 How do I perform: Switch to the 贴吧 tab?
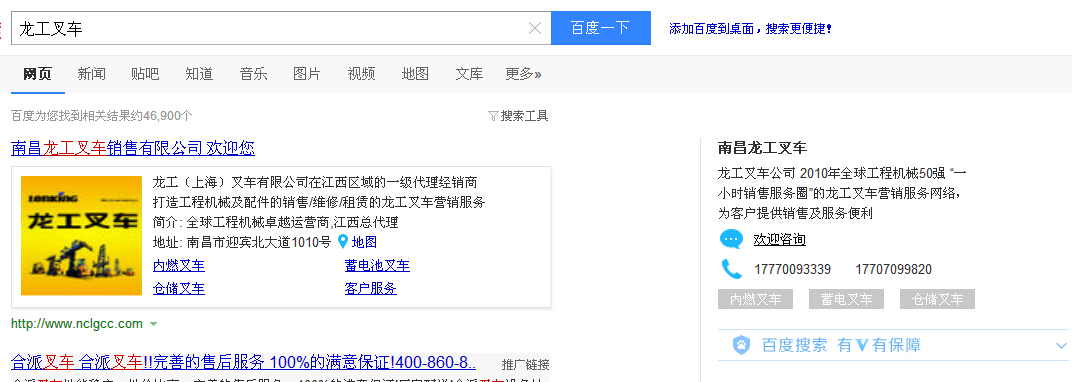pyautogui.click(x=145, y=74)
